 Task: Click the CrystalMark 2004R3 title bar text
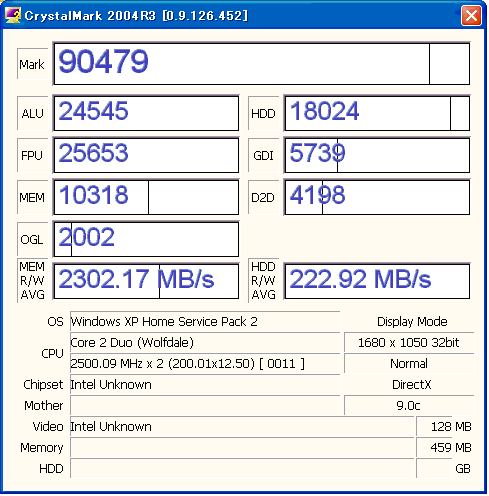pyautogui.click(x=136, y=16)
